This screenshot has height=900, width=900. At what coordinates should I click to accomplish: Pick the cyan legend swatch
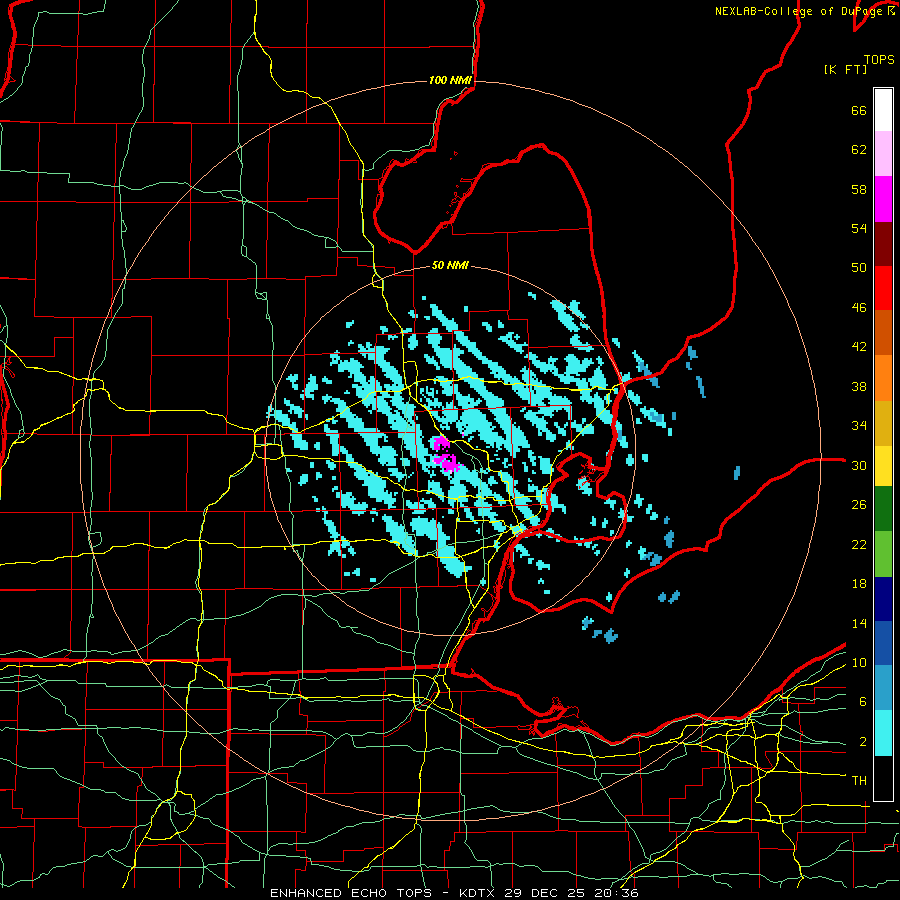pyautogui.click(x=883, y=733)
